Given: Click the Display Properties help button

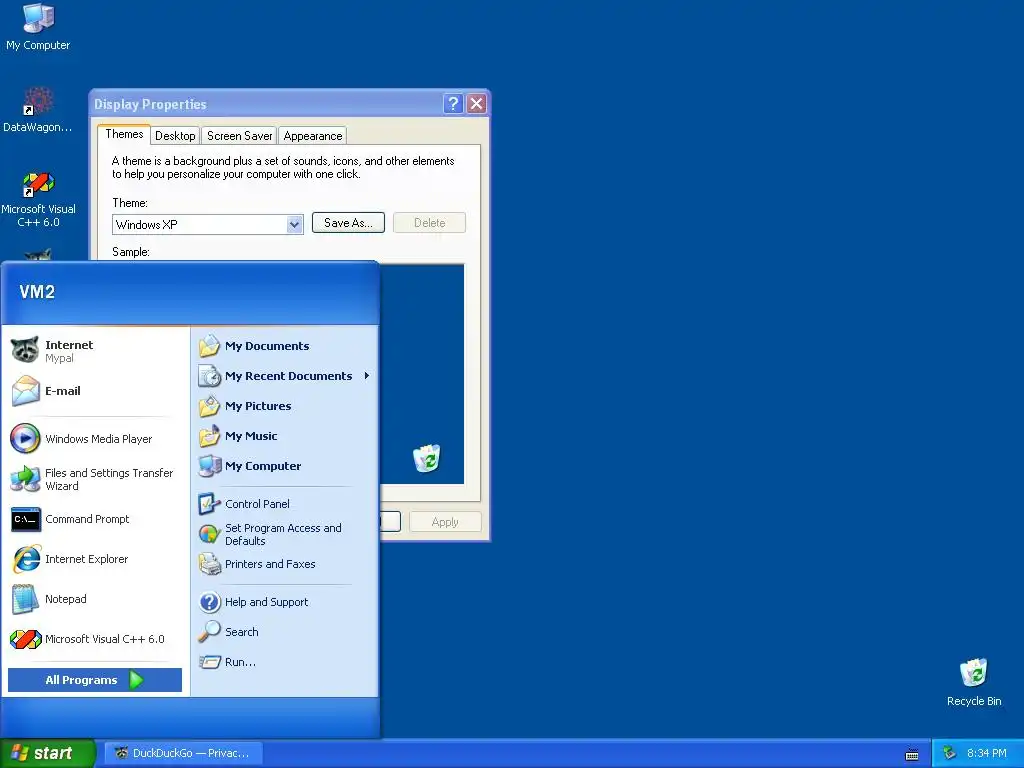Looking at the screenshot, I should pyautogui.click(x=453, y=104).
